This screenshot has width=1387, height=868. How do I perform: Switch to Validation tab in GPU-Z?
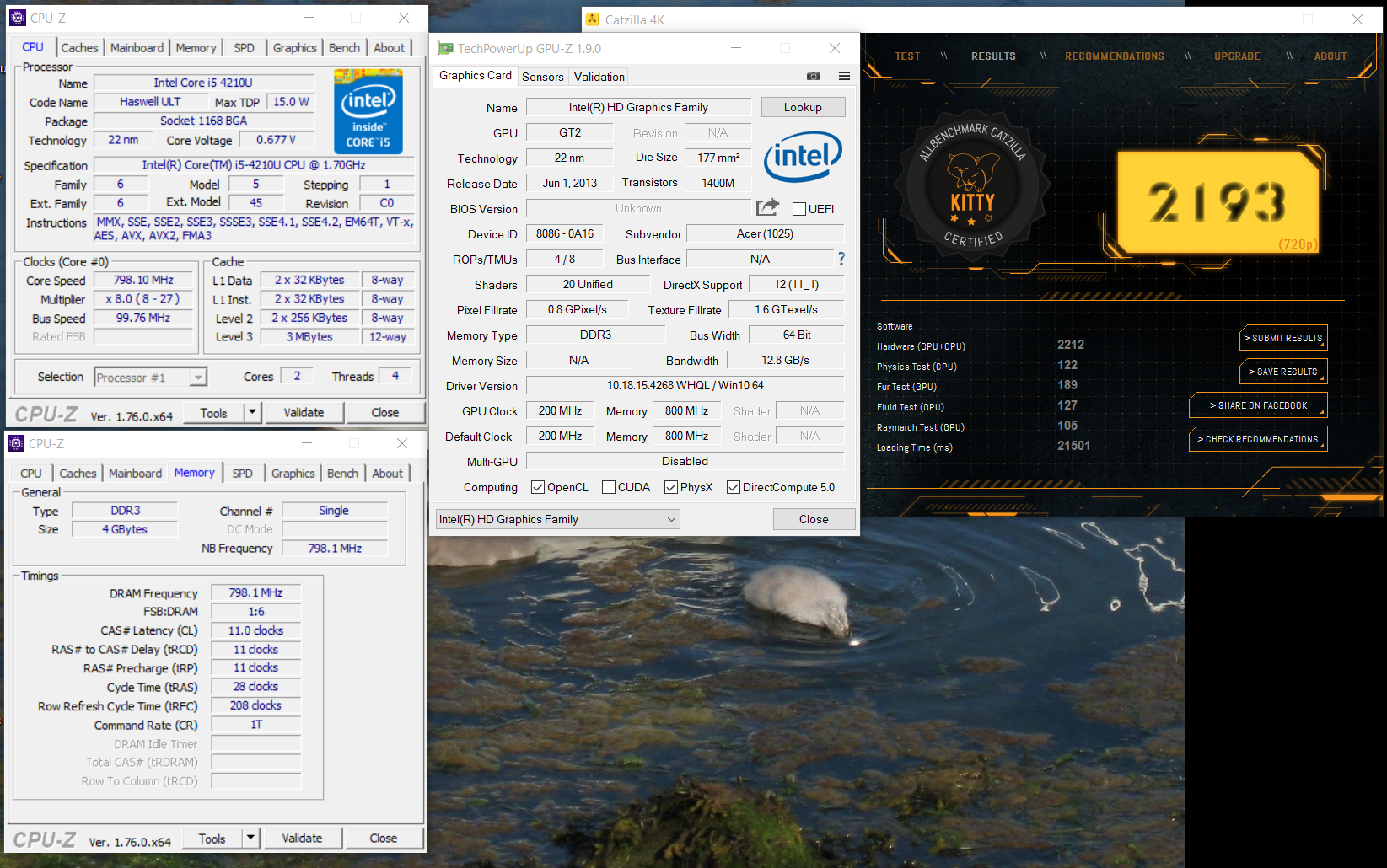click(599, 77)
